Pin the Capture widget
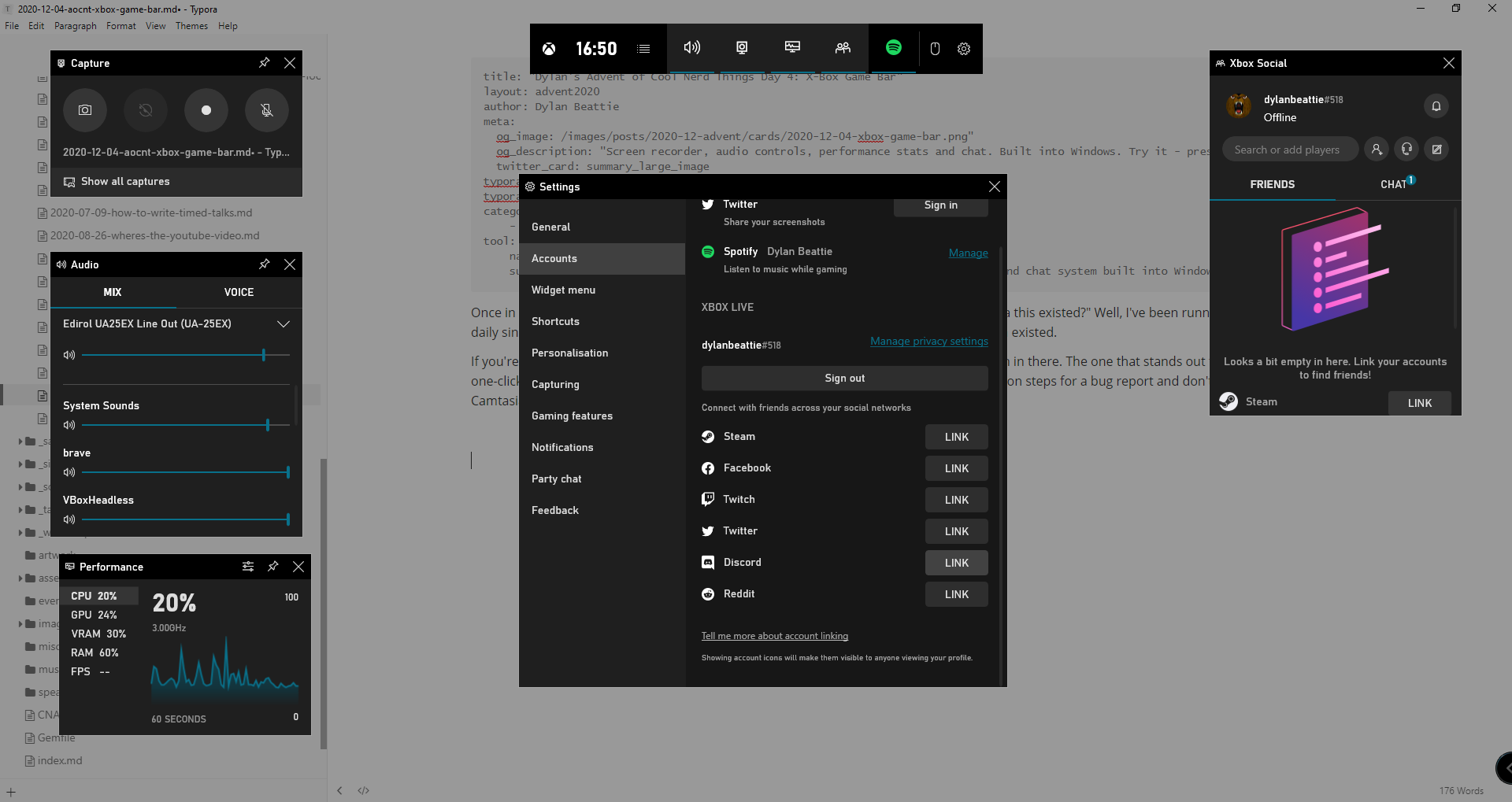Screen dimensions: 1512x802 pyautogui.click(x=265, y=63)
